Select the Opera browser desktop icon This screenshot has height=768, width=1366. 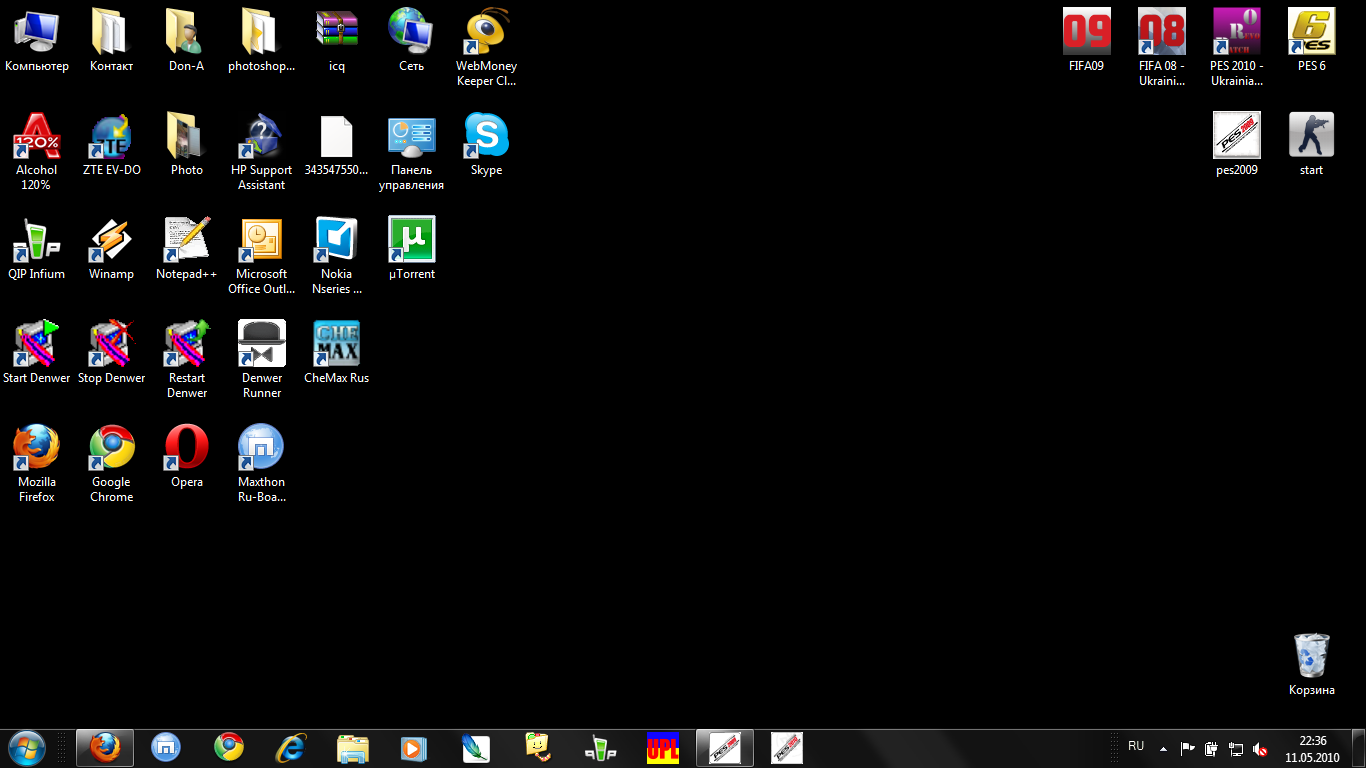pyautogui.click(x=186, y=449)
